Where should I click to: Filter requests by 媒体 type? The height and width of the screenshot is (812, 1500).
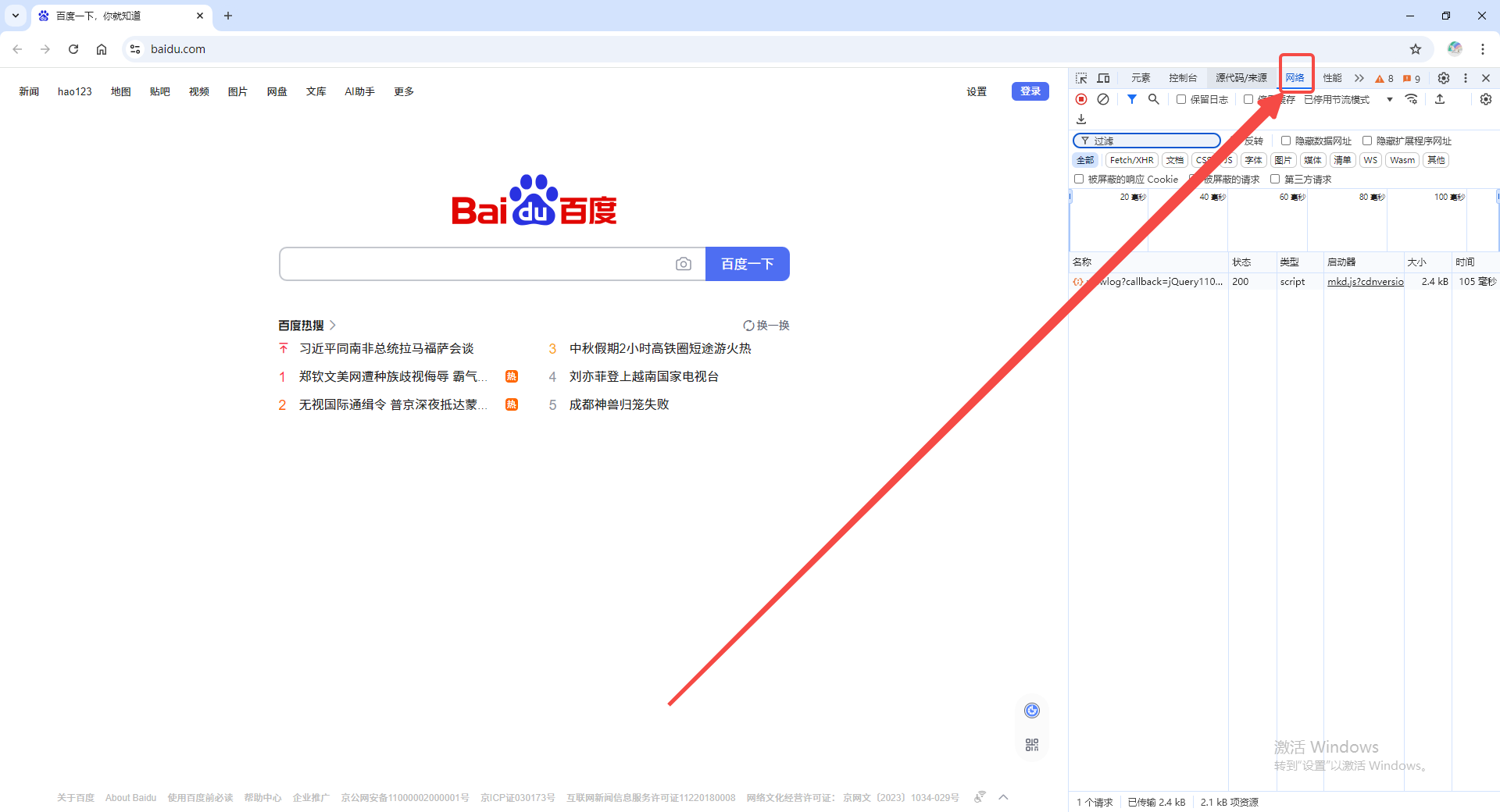(x=1313, y=160)
